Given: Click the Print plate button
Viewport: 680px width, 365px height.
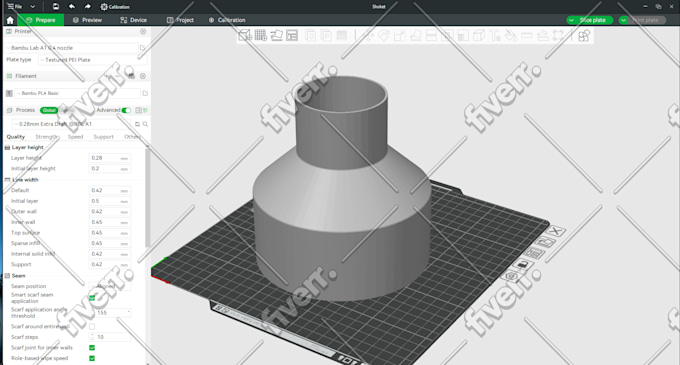Looking at the screenshot, I should click(x=647, y=20).
